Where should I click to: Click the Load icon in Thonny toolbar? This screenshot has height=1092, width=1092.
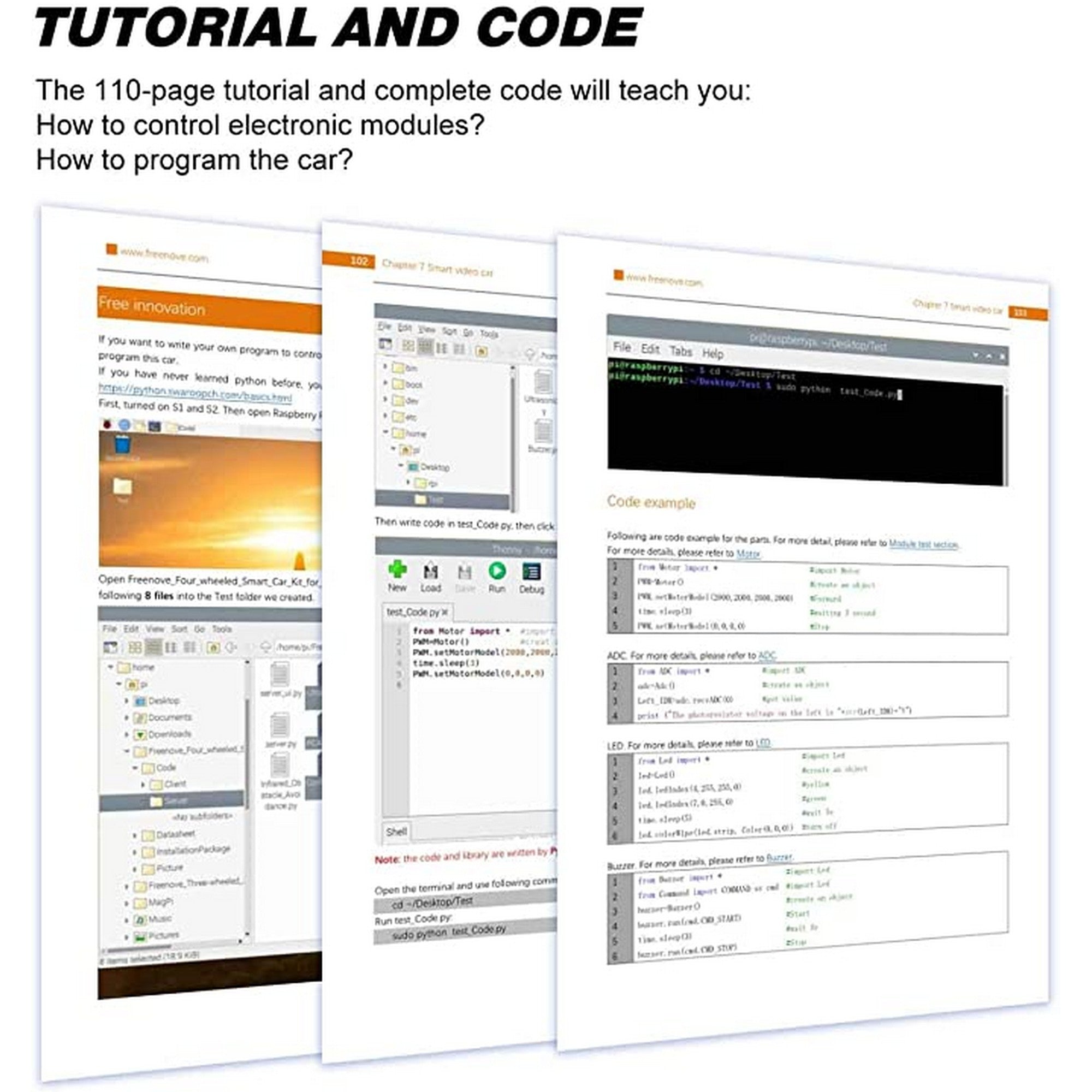[x=431, y=573]
